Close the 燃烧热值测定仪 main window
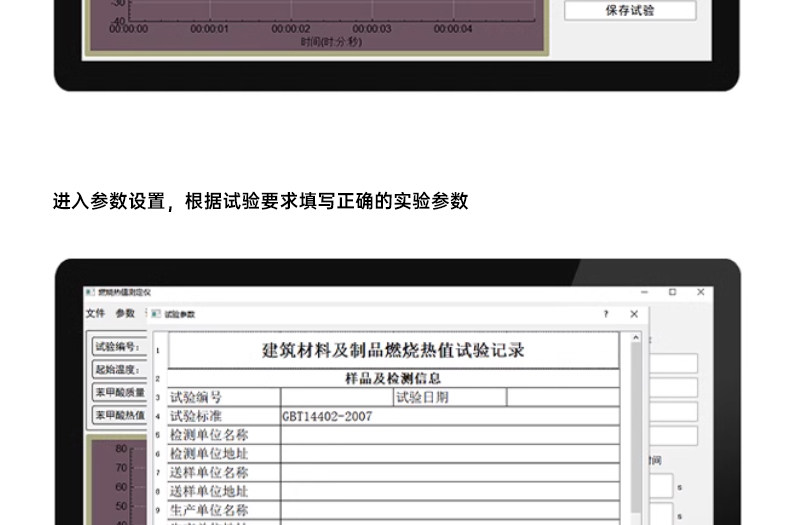790x525 pixels. pyautogui.click(x=700, y=292)
